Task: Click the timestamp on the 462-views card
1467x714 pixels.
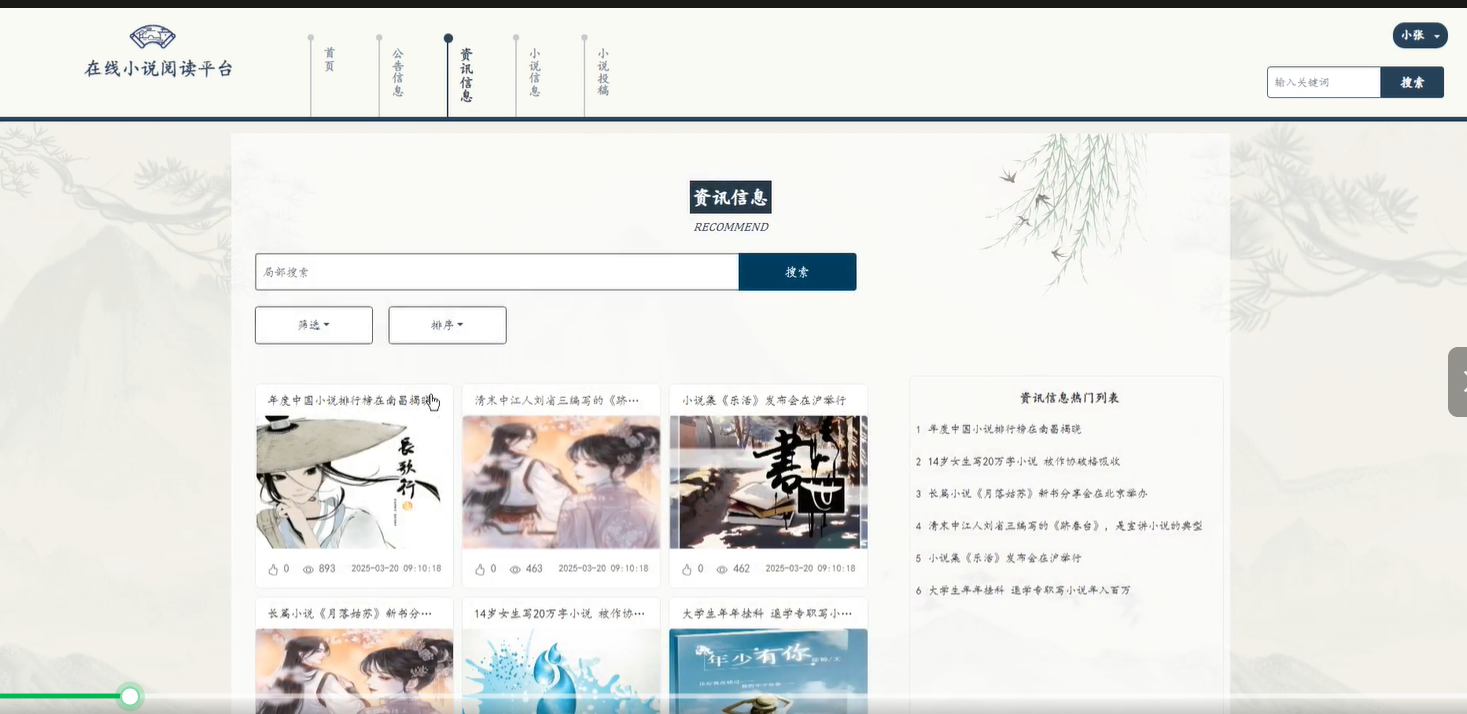Action: coord(810,568)
